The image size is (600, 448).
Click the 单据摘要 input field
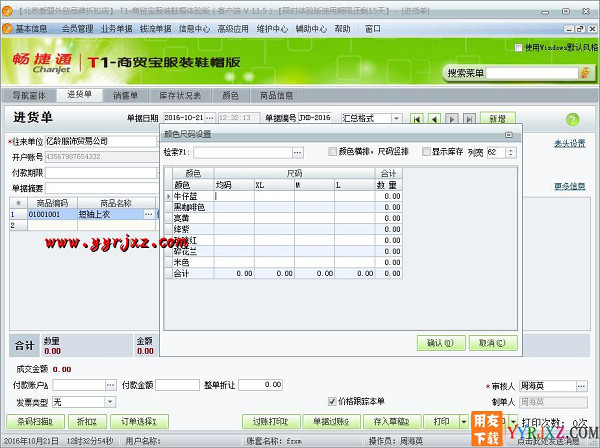point(102,188)
